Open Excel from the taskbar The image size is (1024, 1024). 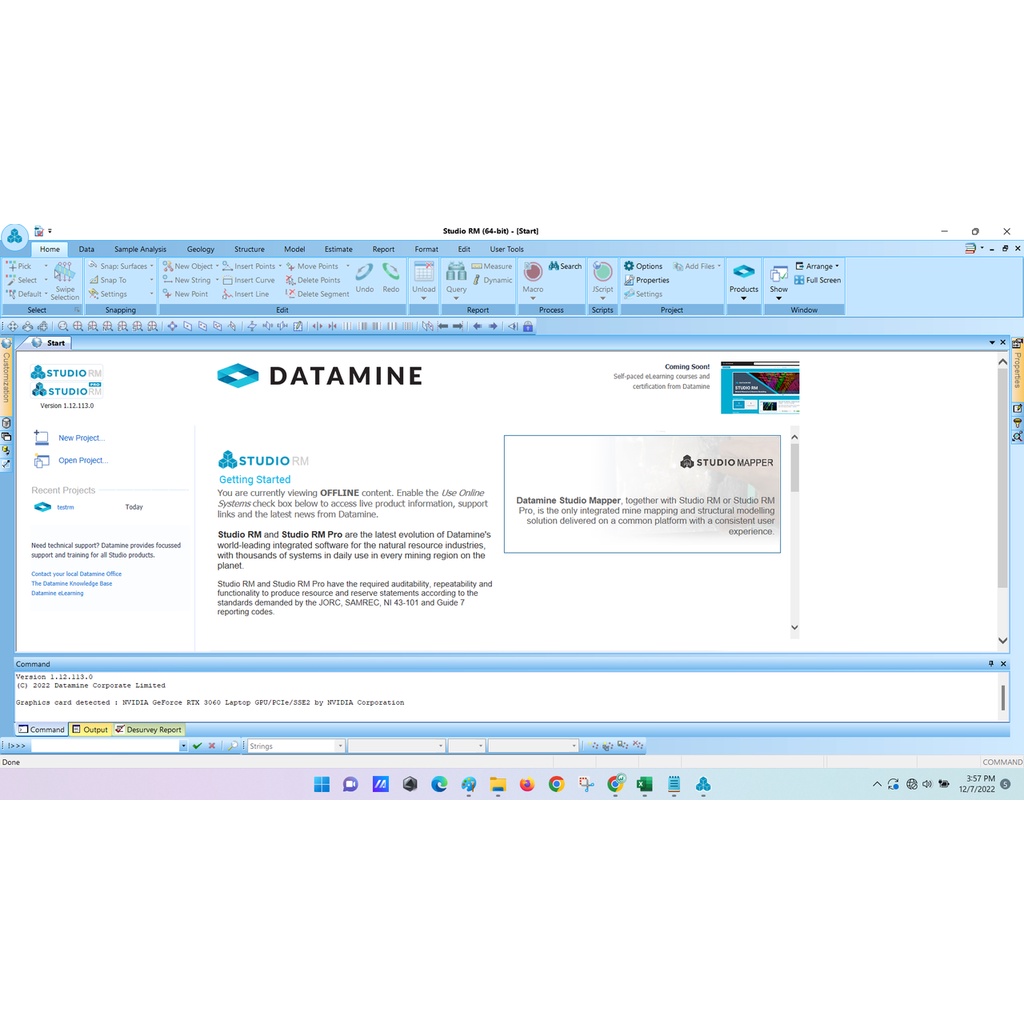click(645, 784)
